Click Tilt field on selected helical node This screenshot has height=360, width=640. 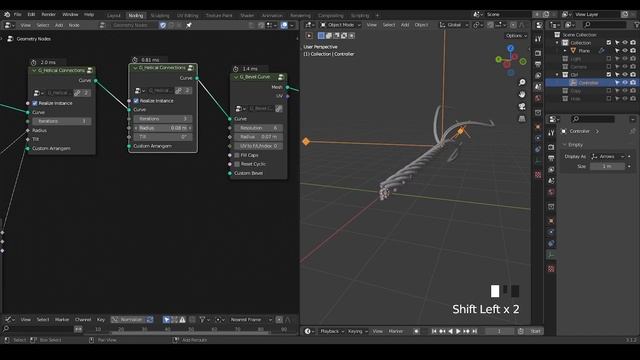tap(162, 137)
